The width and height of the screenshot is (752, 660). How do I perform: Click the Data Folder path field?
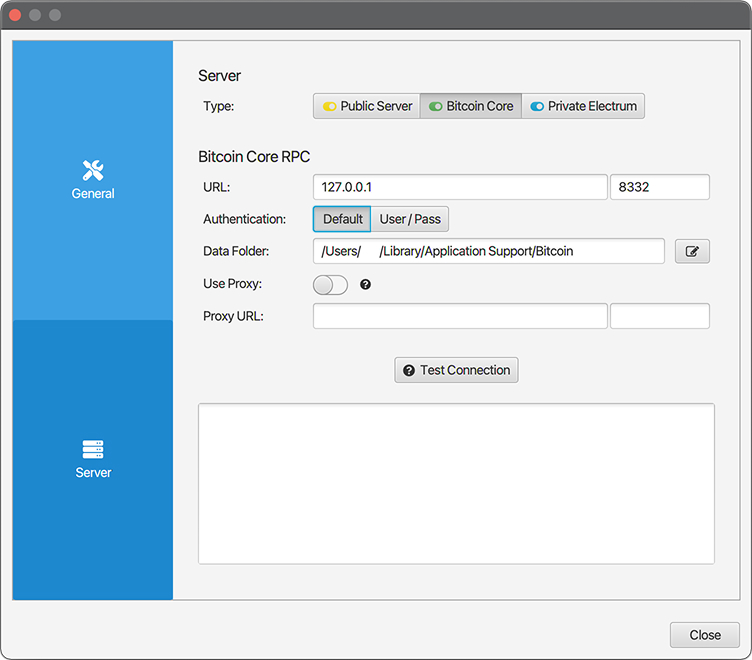pos(489,251)
